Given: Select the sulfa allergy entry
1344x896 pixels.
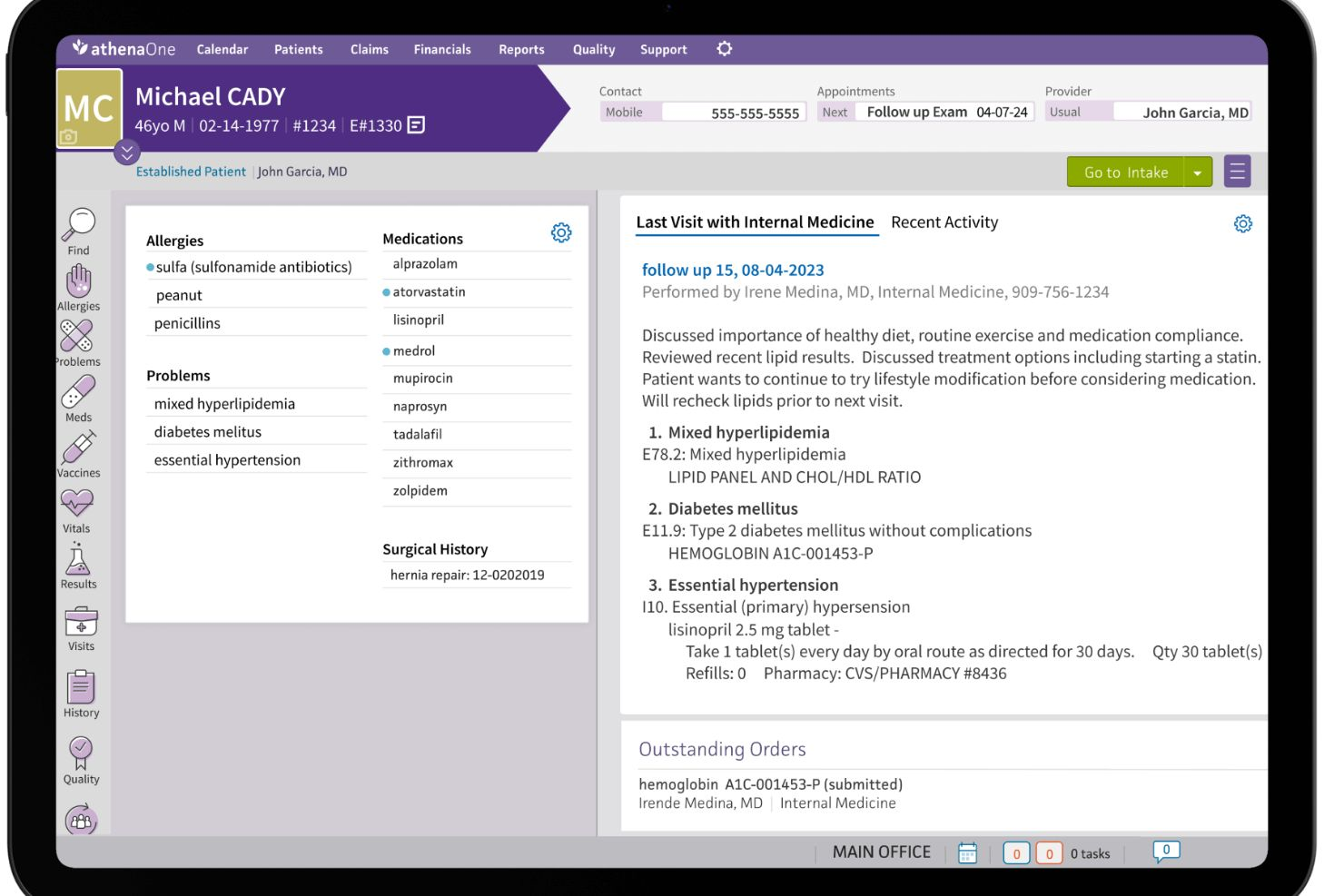Looking at the screenshot, I should (x=254, y=267).
